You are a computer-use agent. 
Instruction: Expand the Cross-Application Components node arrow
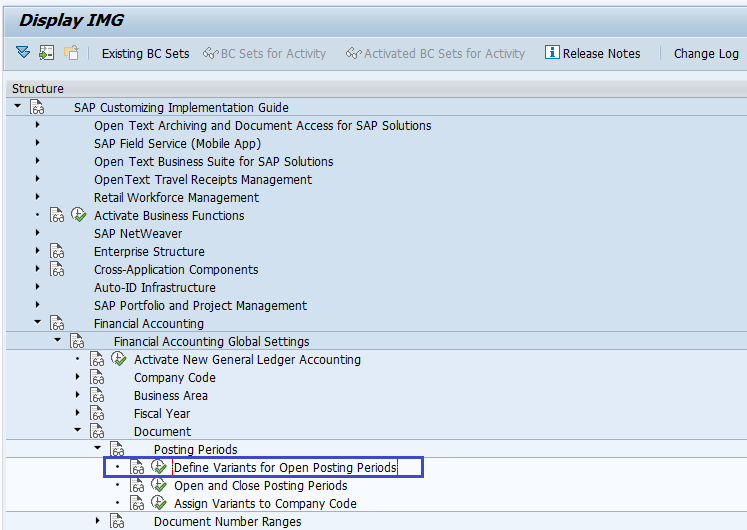38,269
